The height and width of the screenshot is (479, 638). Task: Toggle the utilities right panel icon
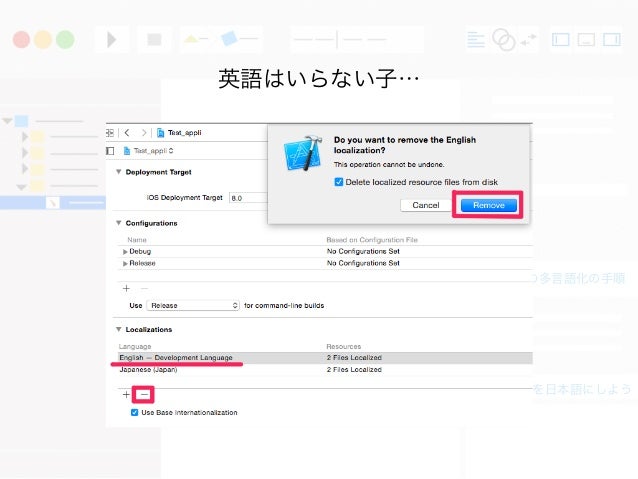click(612, 40)
